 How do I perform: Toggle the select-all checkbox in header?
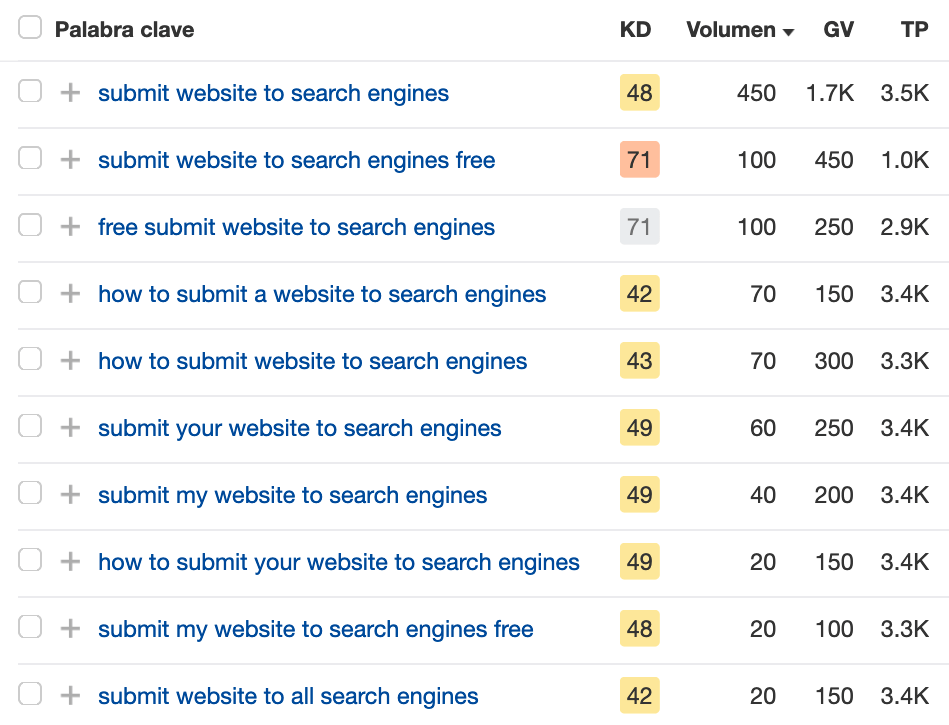30,28
